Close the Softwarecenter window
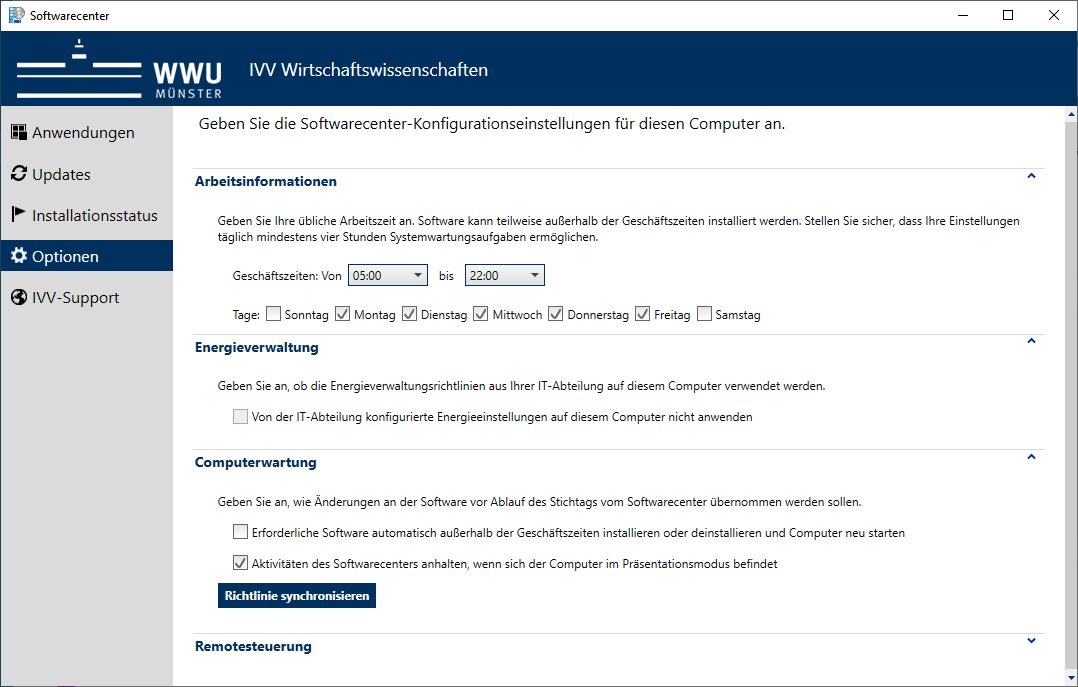This screenshot has width=1078, height=687. (x=1053, y=15)
